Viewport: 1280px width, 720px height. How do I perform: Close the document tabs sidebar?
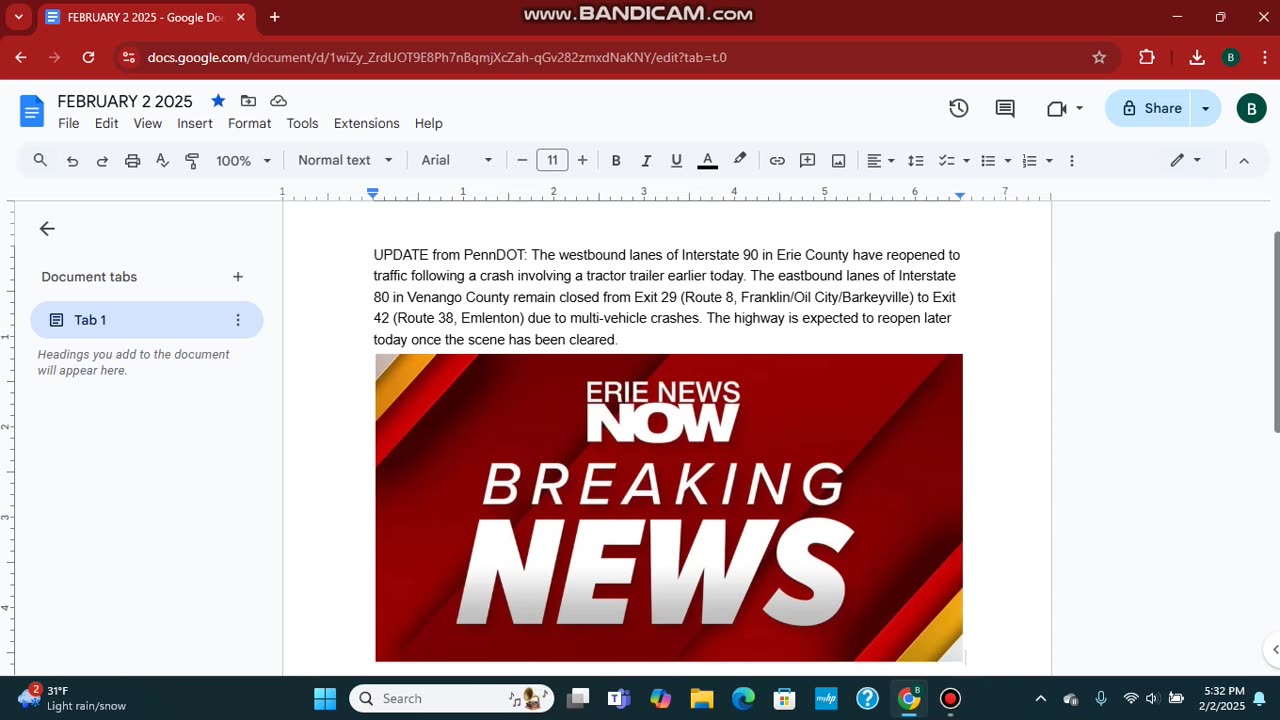coord(47,229)
